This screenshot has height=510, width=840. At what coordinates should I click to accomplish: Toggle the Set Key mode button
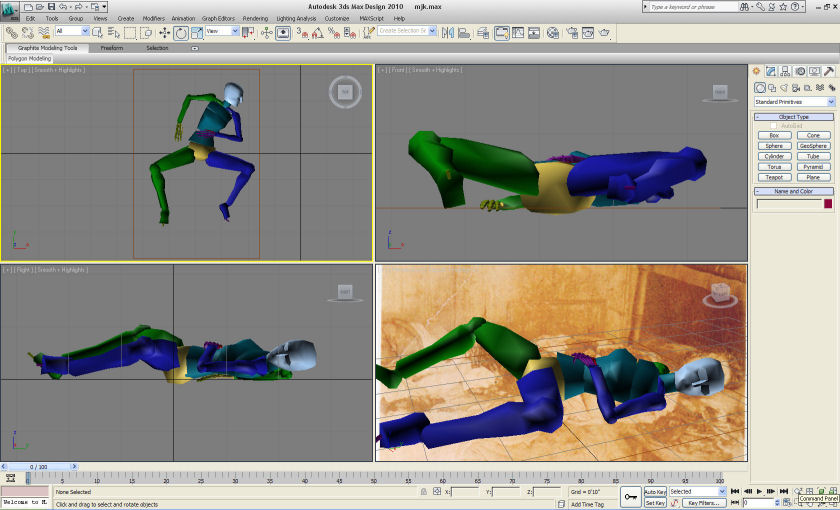click(x=655, y=503)
